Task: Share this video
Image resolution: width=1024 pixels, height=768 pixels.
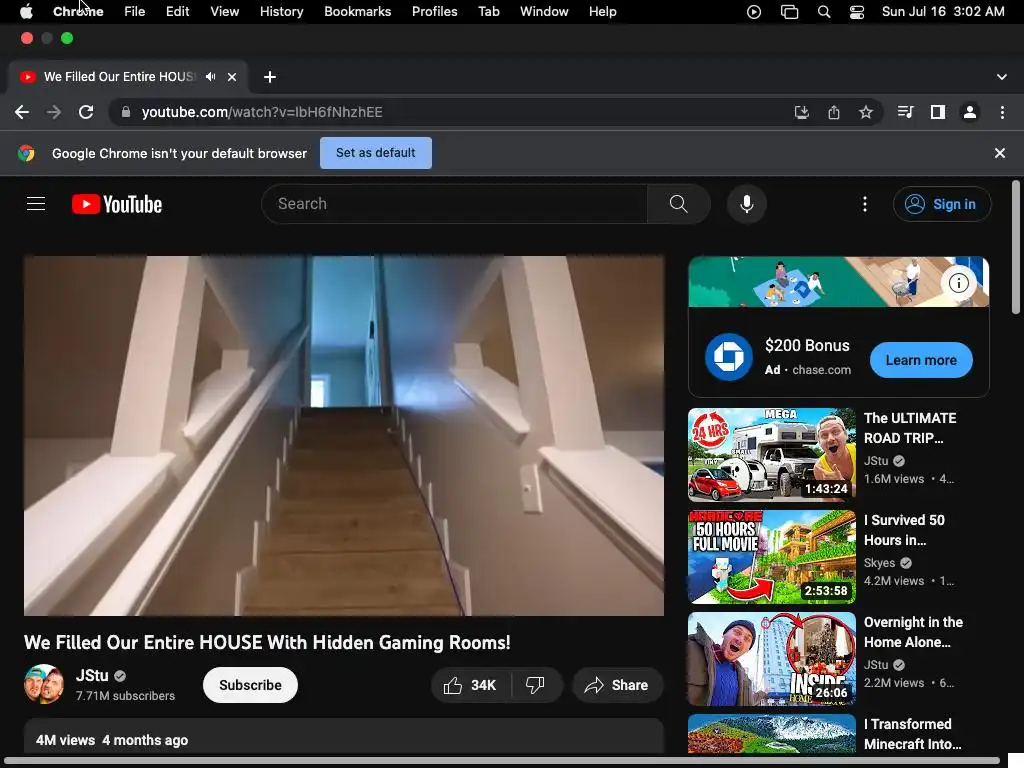Action: pyautogui.click(x=617, y=685)
